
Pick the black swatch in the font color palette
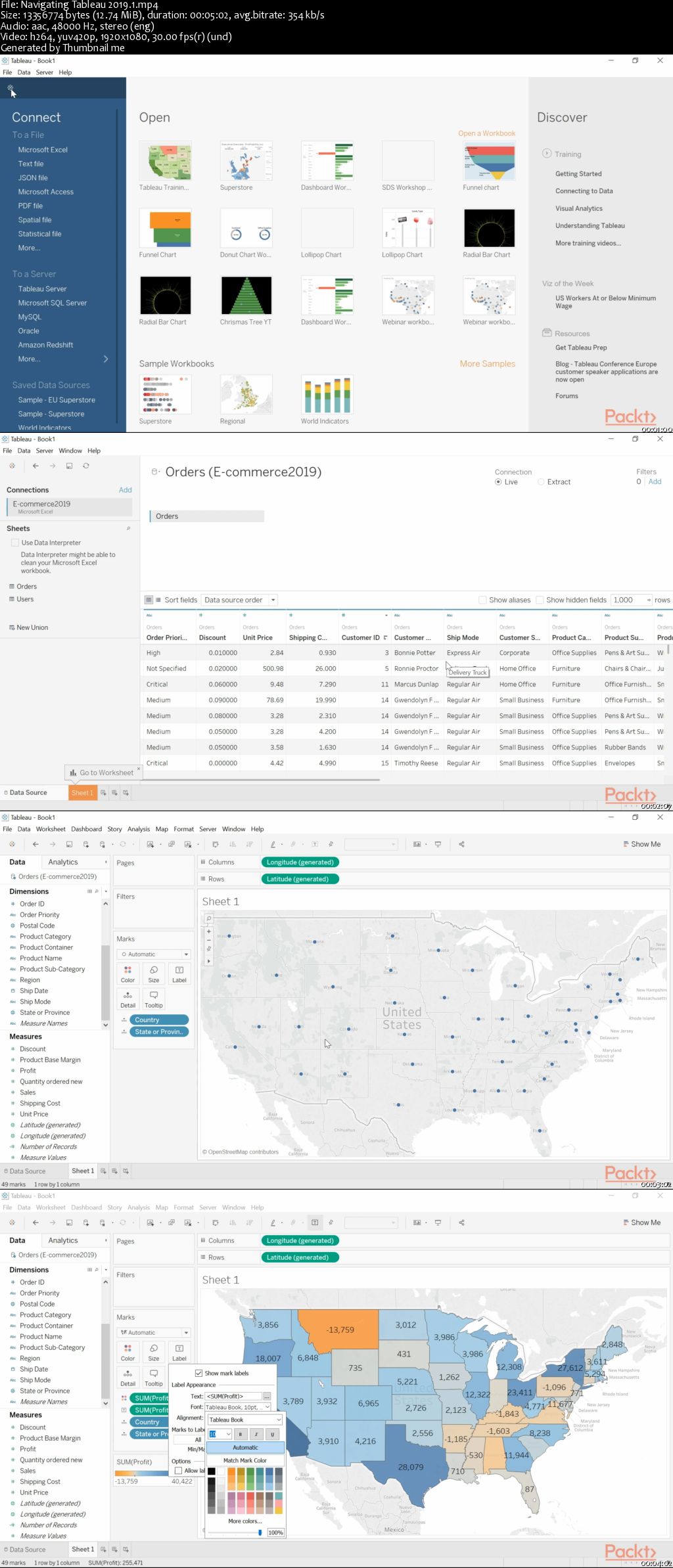(212, 1471)
